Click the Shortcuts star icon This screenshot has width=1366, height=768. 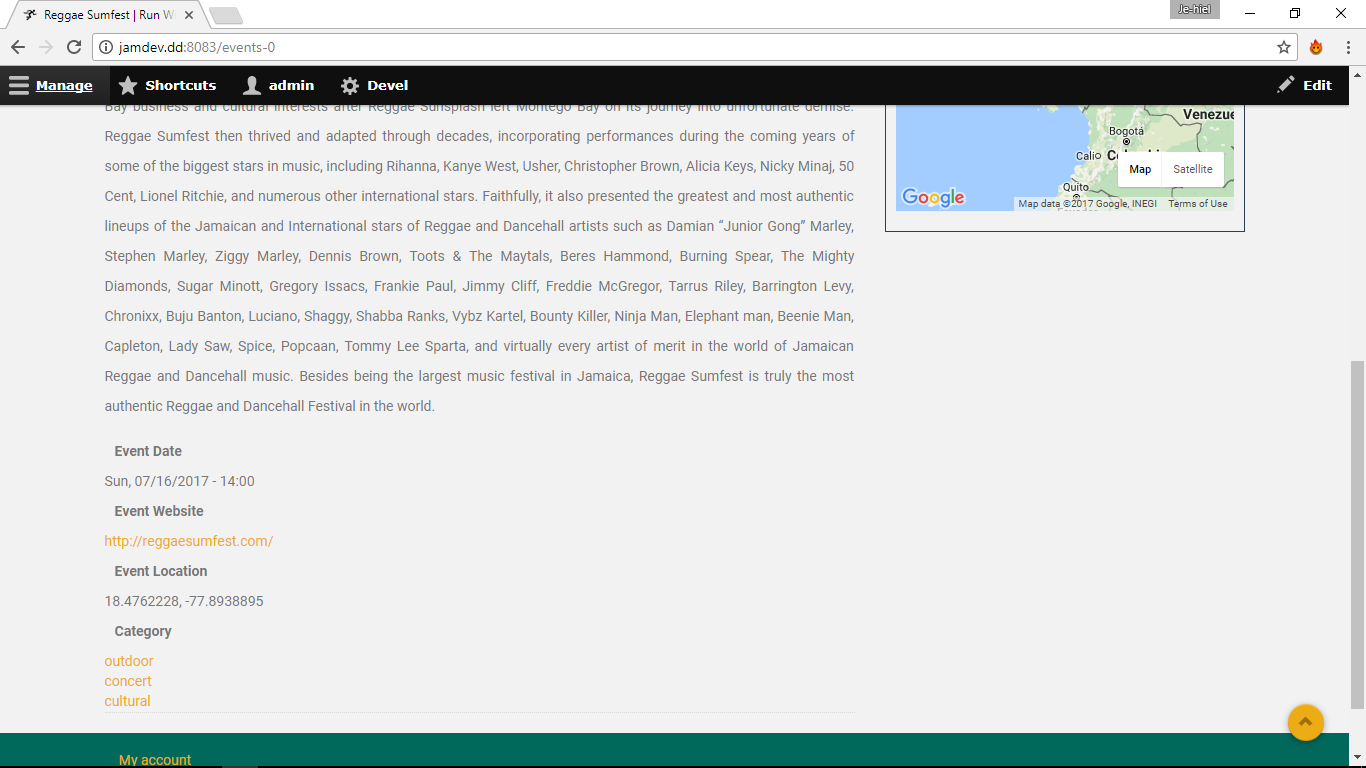tap(128, 85)
